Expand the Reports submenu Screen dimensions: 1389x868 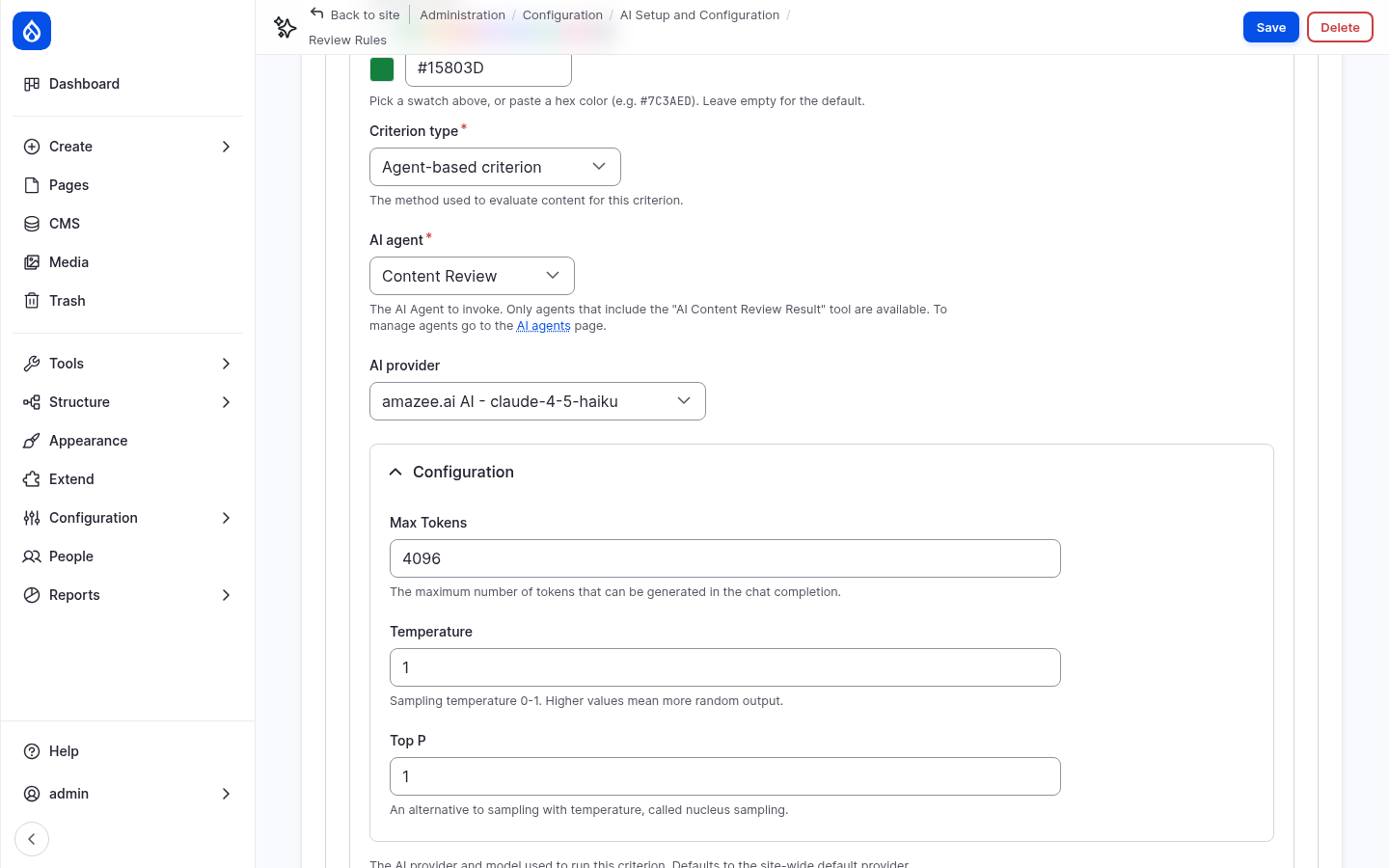pyautogui.click(x=226, y=595)
